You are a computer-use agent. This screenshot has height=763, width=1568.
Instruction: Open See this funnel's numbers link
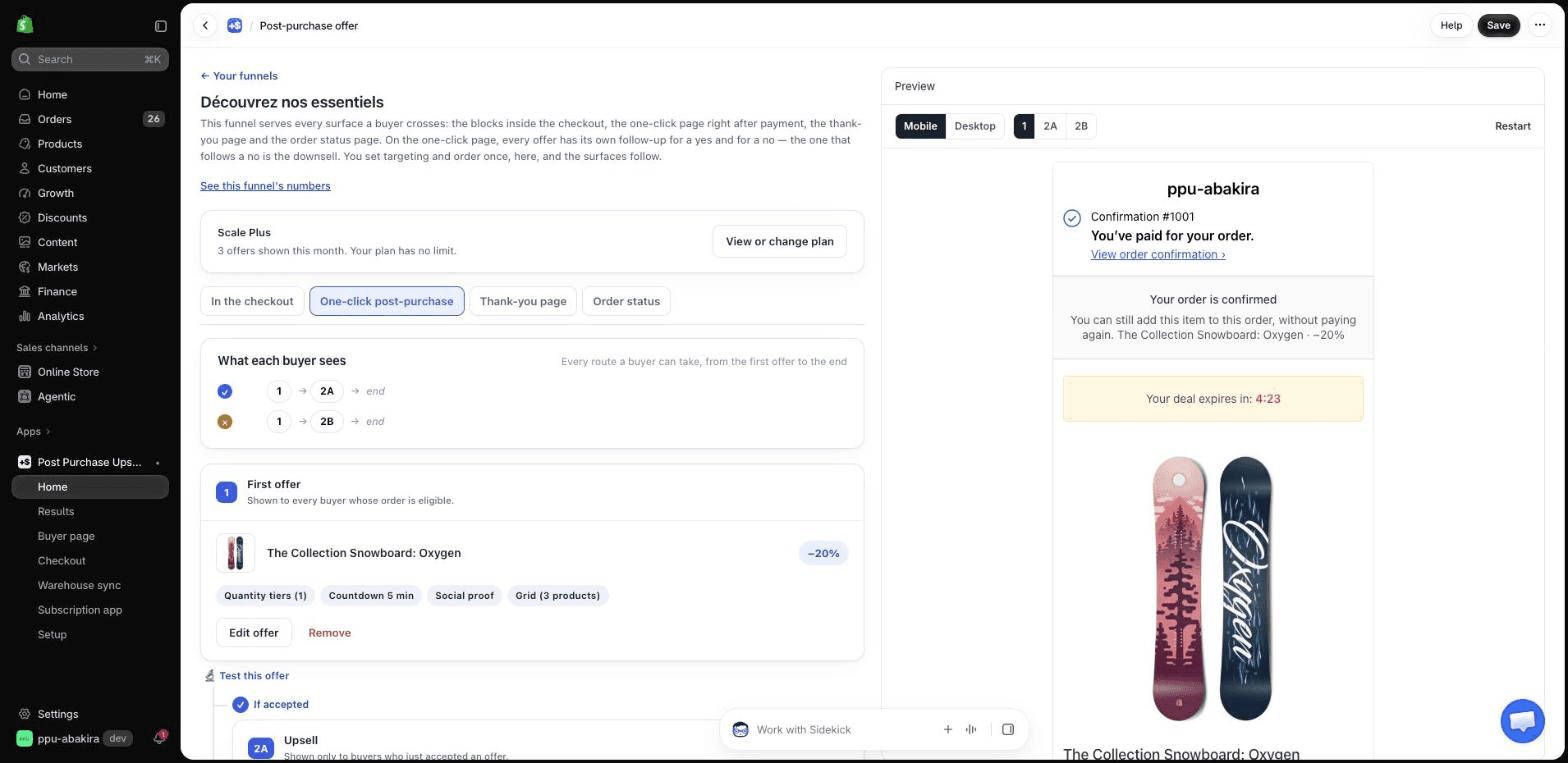click(265, 186)
